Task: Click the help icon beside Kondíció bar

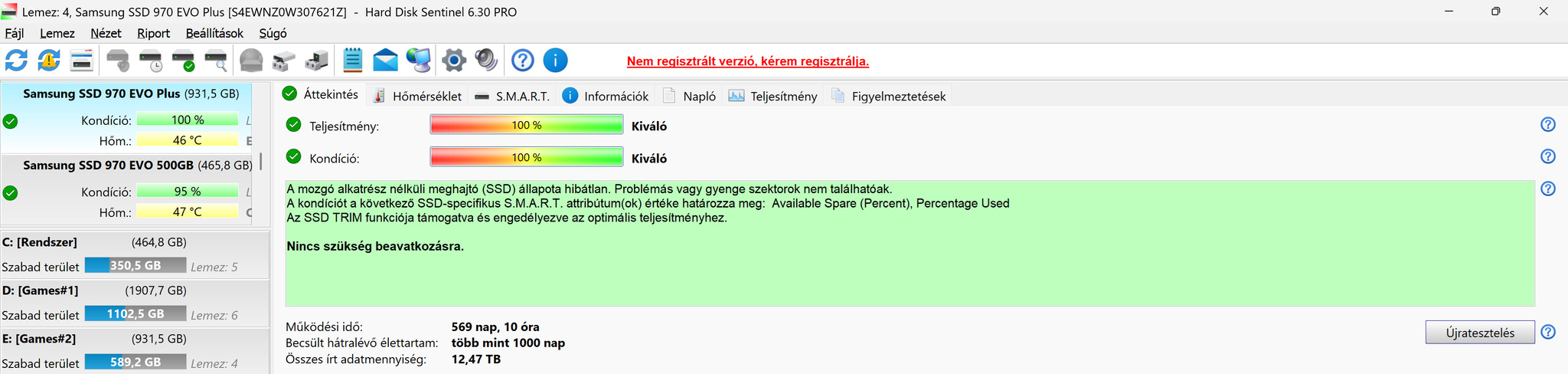Action: (x=1547, y=156)
